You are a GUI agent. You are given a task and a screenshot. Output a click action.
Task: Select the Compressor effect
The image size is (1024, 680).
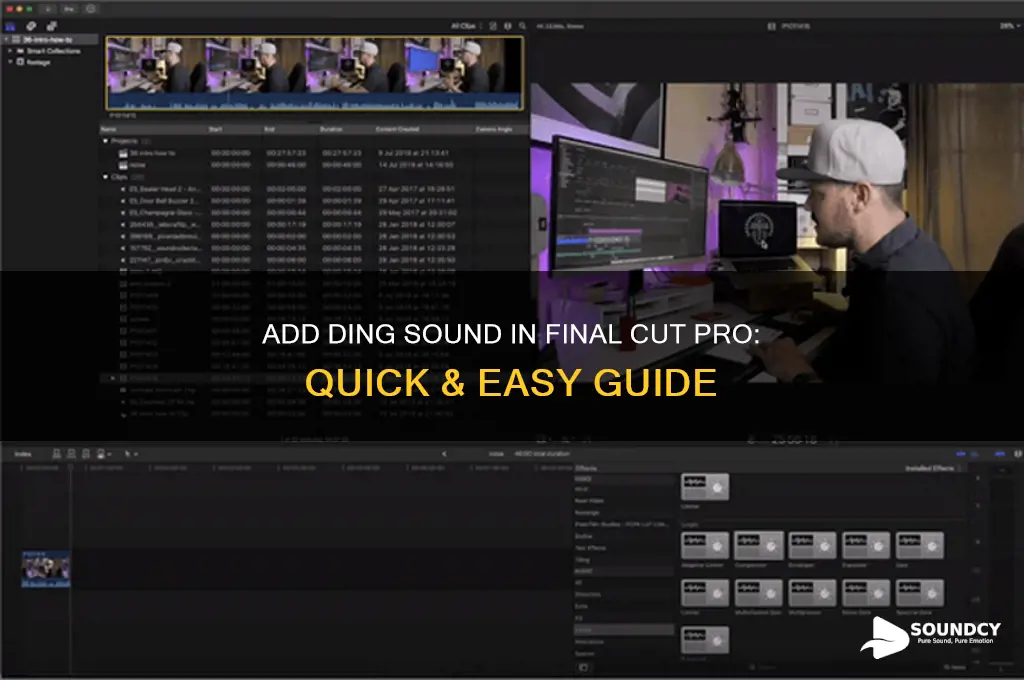click(758, 545)
